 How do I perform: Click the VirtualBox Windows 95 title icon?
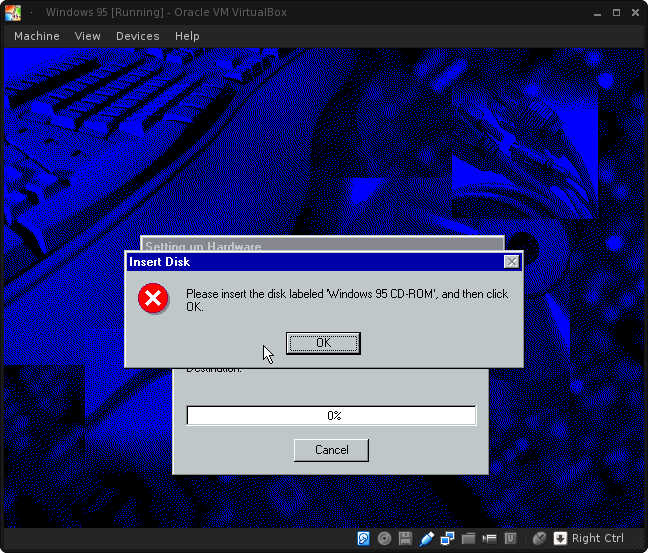13,13
